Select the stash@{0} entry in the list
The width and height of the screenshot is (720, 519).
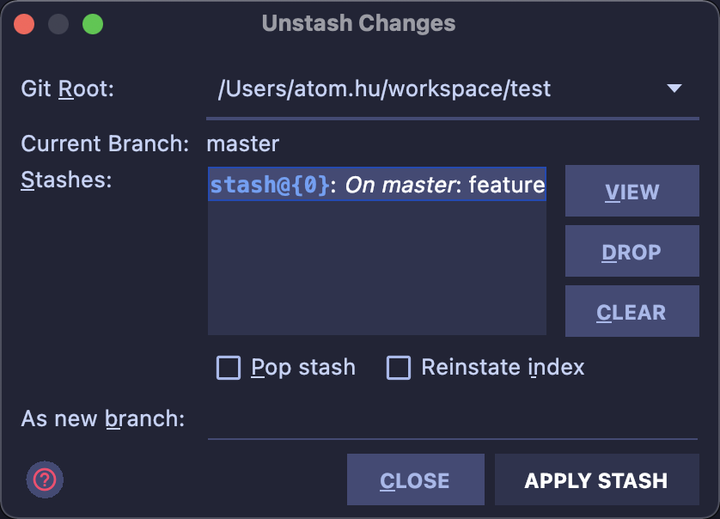pos(377,184)
